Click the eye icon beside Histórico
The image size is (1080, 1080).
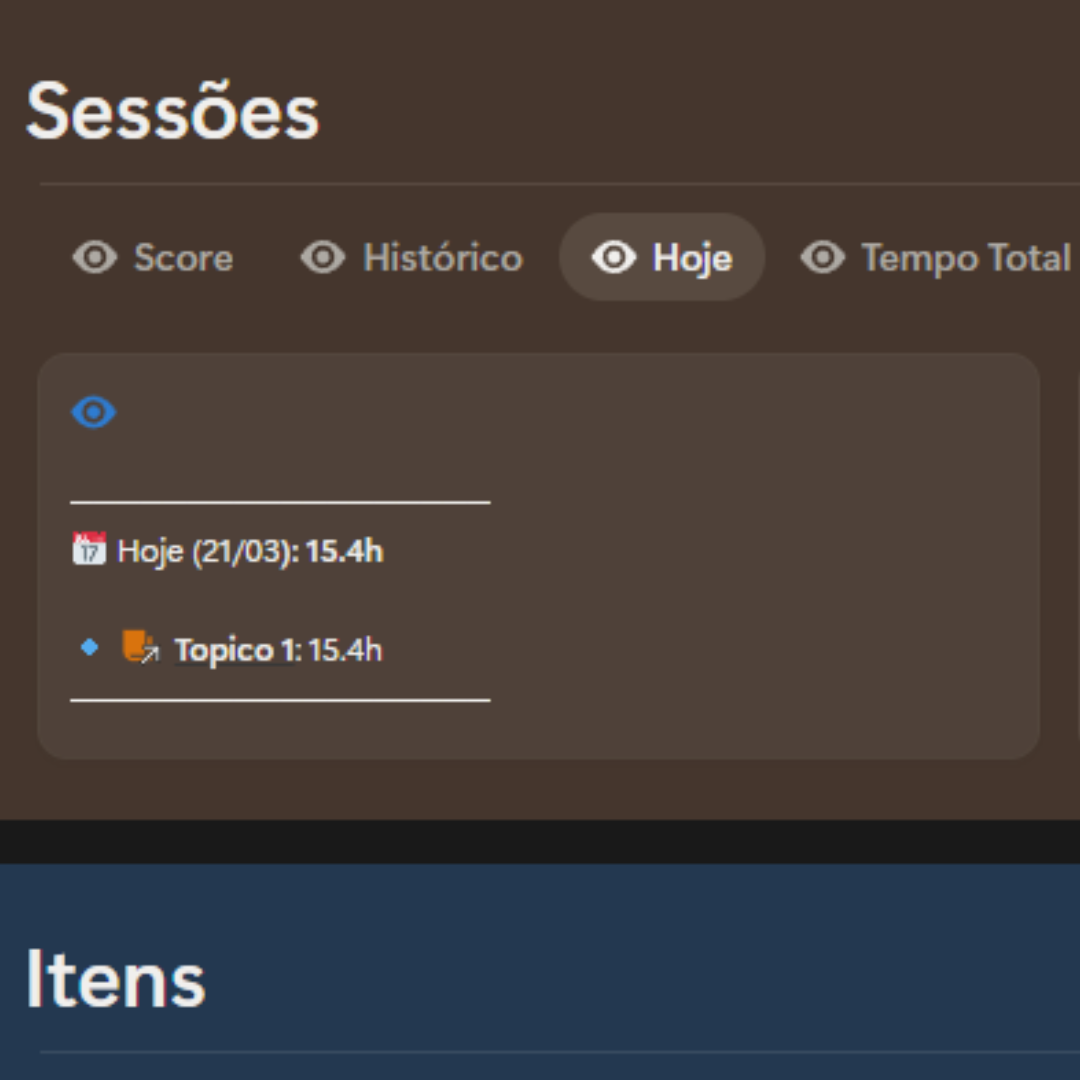pos(323,258)
